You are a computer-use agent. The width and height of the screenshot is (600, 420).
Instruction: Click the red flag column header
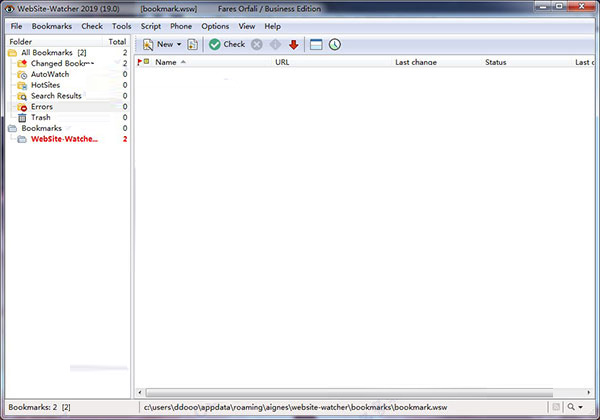point(139,62)
